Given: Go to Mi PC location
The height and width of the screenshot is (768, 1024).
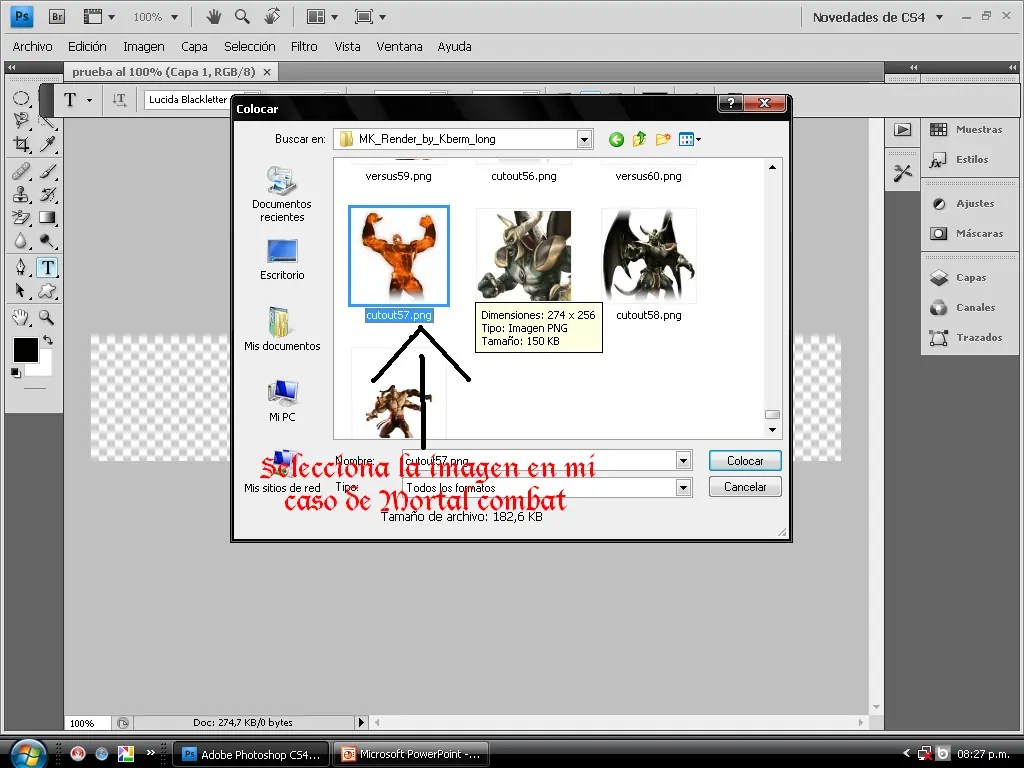Looking at the screenshot, I should [x=282, y=400].
